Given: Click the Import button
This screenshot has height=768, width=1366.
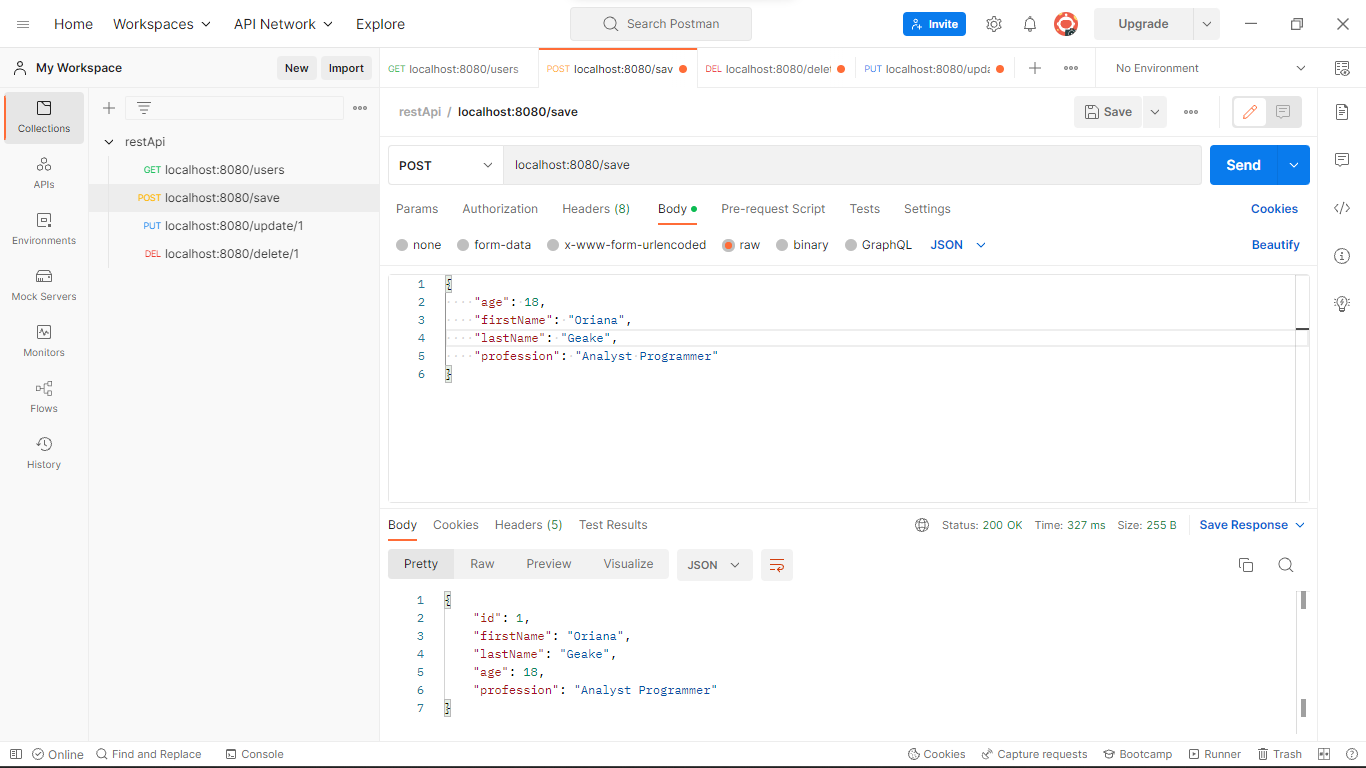Looking at the screenshot, I should coord(346,68).
